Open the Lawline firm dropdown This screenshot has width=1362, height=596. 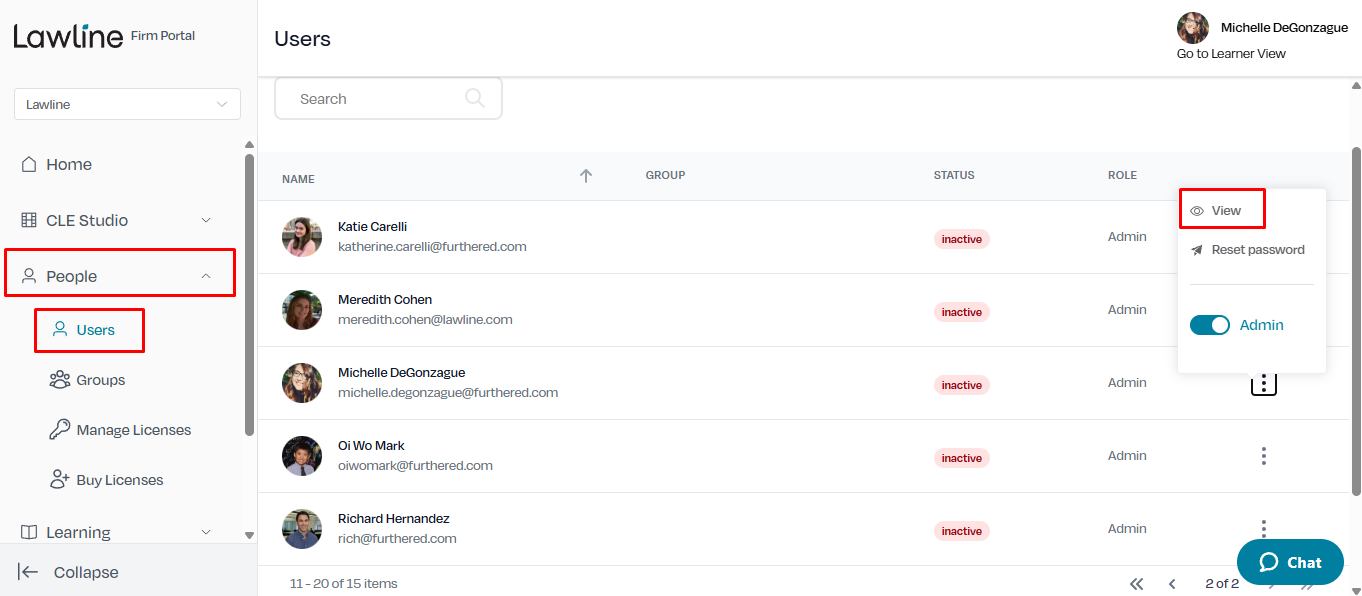pyautogui.click(x=127, y=104)
